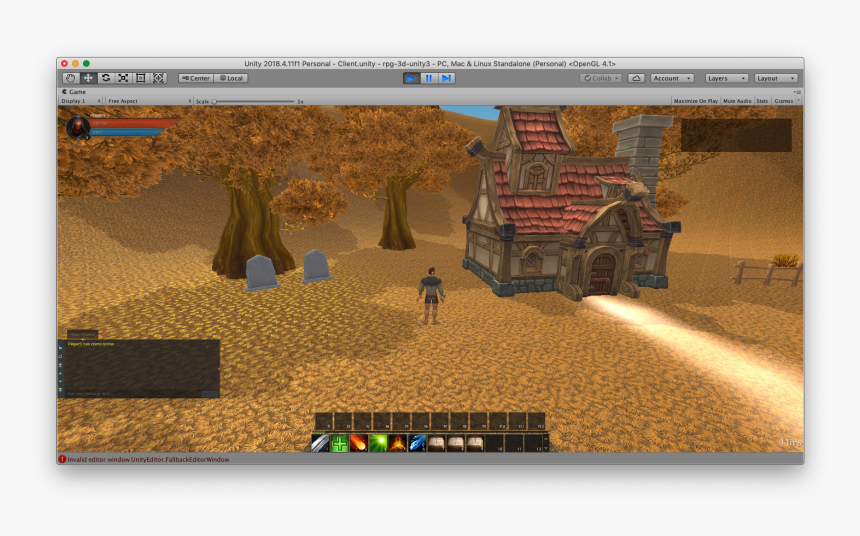Click chat scroll-up arrow icon
This screenshot has width=860, height=536.
pos(60,373)
